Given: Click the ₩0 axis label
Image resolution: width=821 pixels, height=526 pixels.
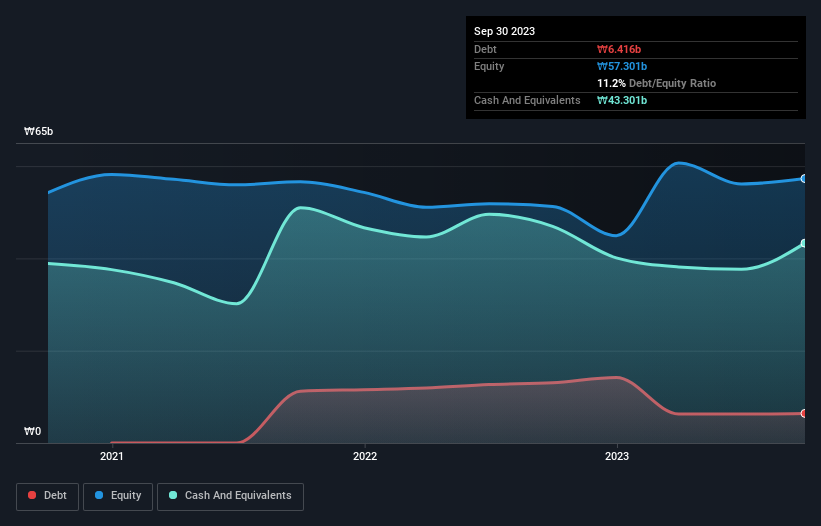Looking at the screenshot, I should coord(32,431).
